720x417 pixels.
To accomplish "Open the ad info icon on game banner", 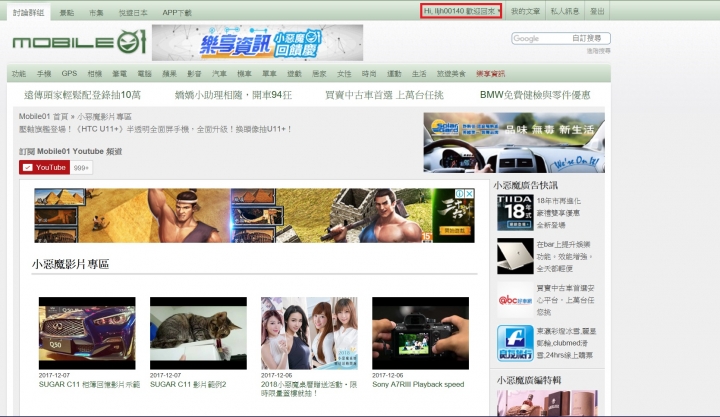I will (460, 194).
